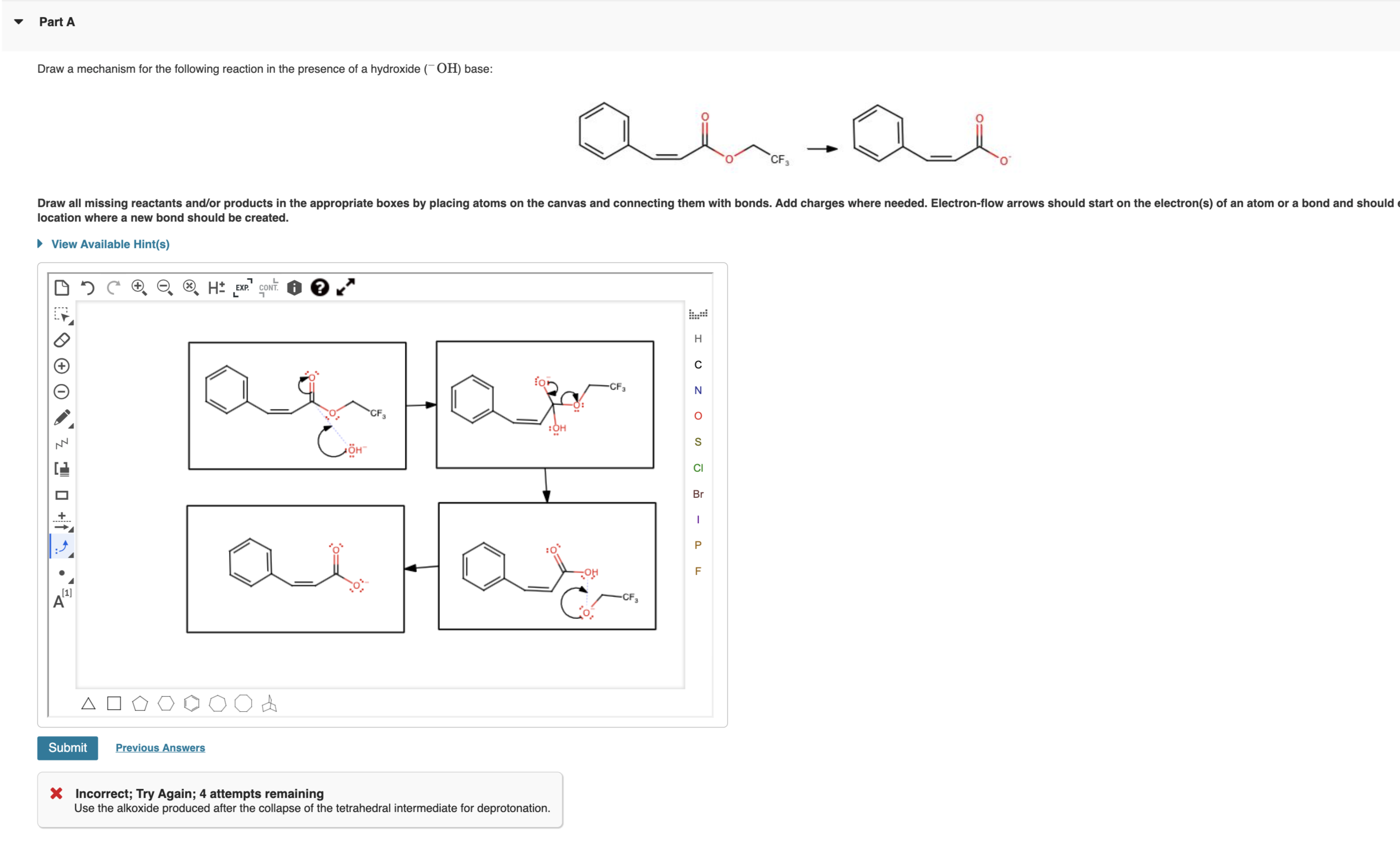The image size is (1400, 849).
Task: Insert a cyclopentane ring template
Action: (140, 704)
